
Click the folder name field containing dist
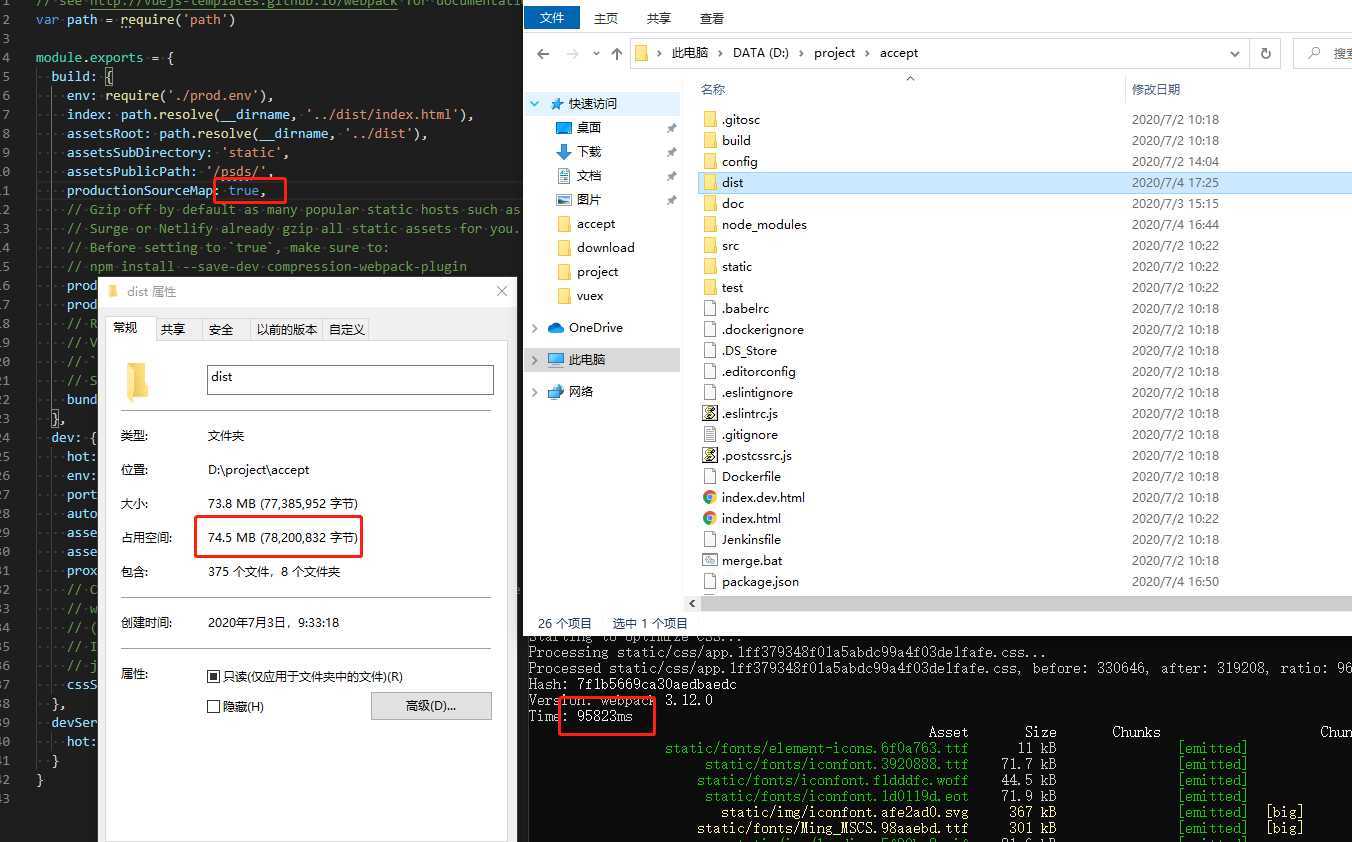350,379
